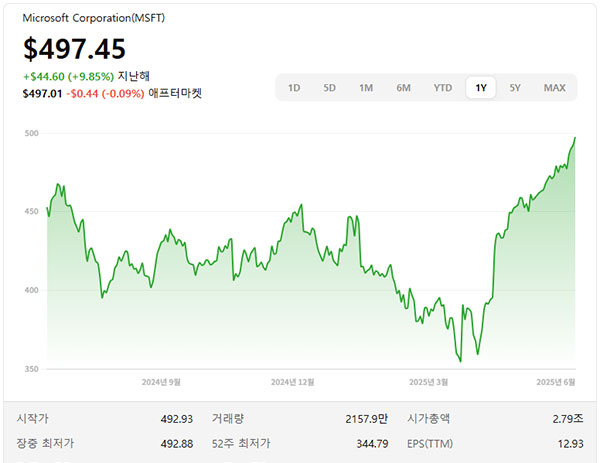
Task: Click the 400 y-axis label
Action: [x=32, y=290]
